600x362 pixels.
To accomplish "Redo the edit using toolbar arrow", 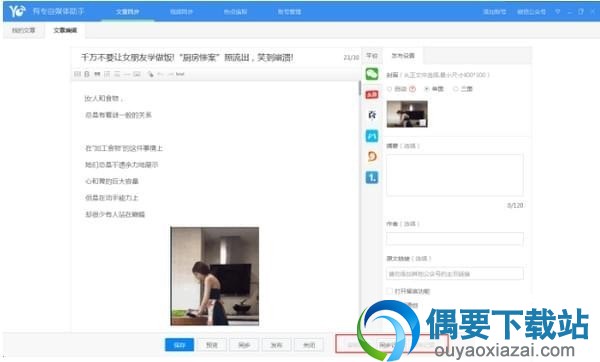I will 170,74.
